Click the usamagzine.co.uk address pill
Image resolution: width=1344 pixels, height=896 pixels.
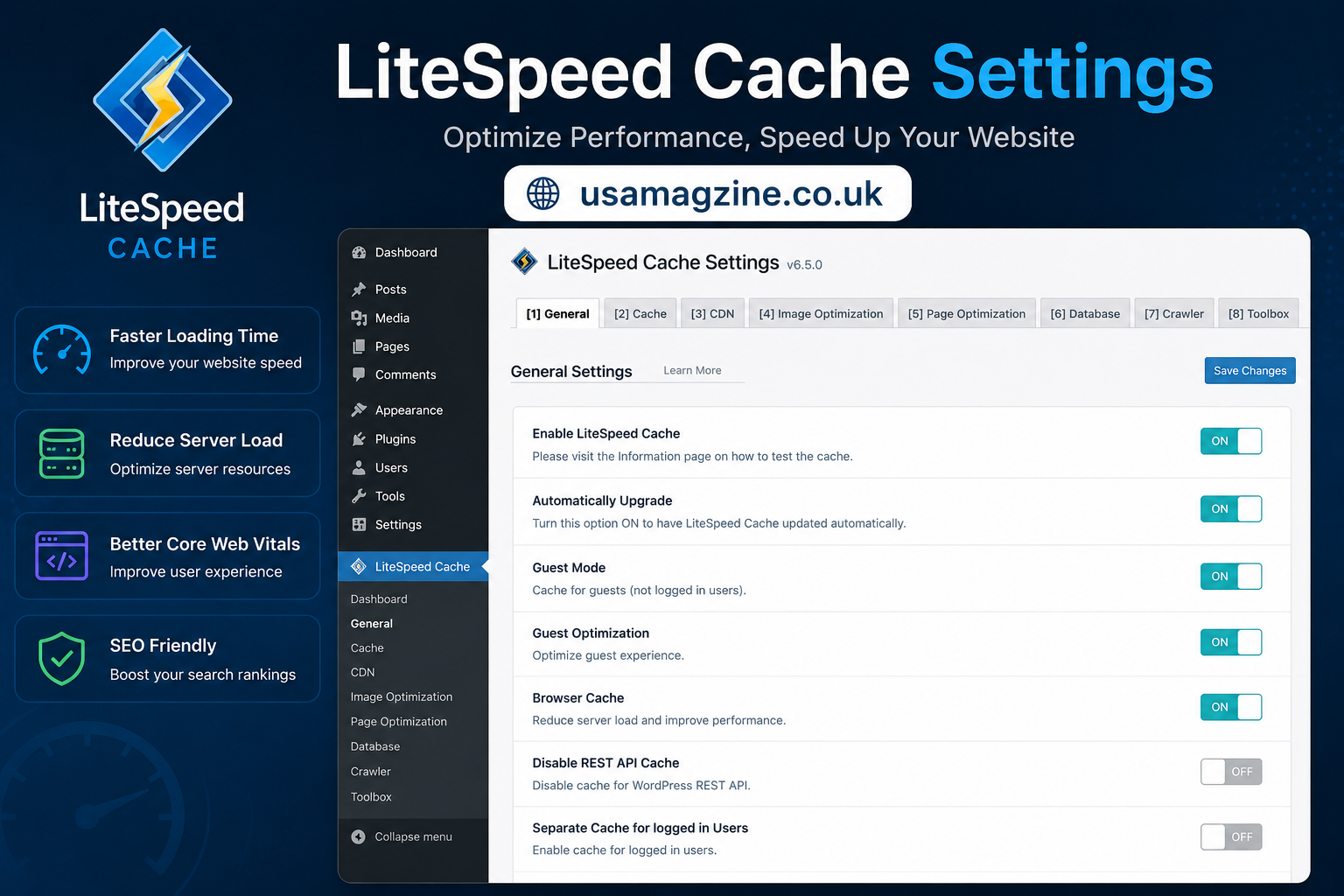coord(708,193)
